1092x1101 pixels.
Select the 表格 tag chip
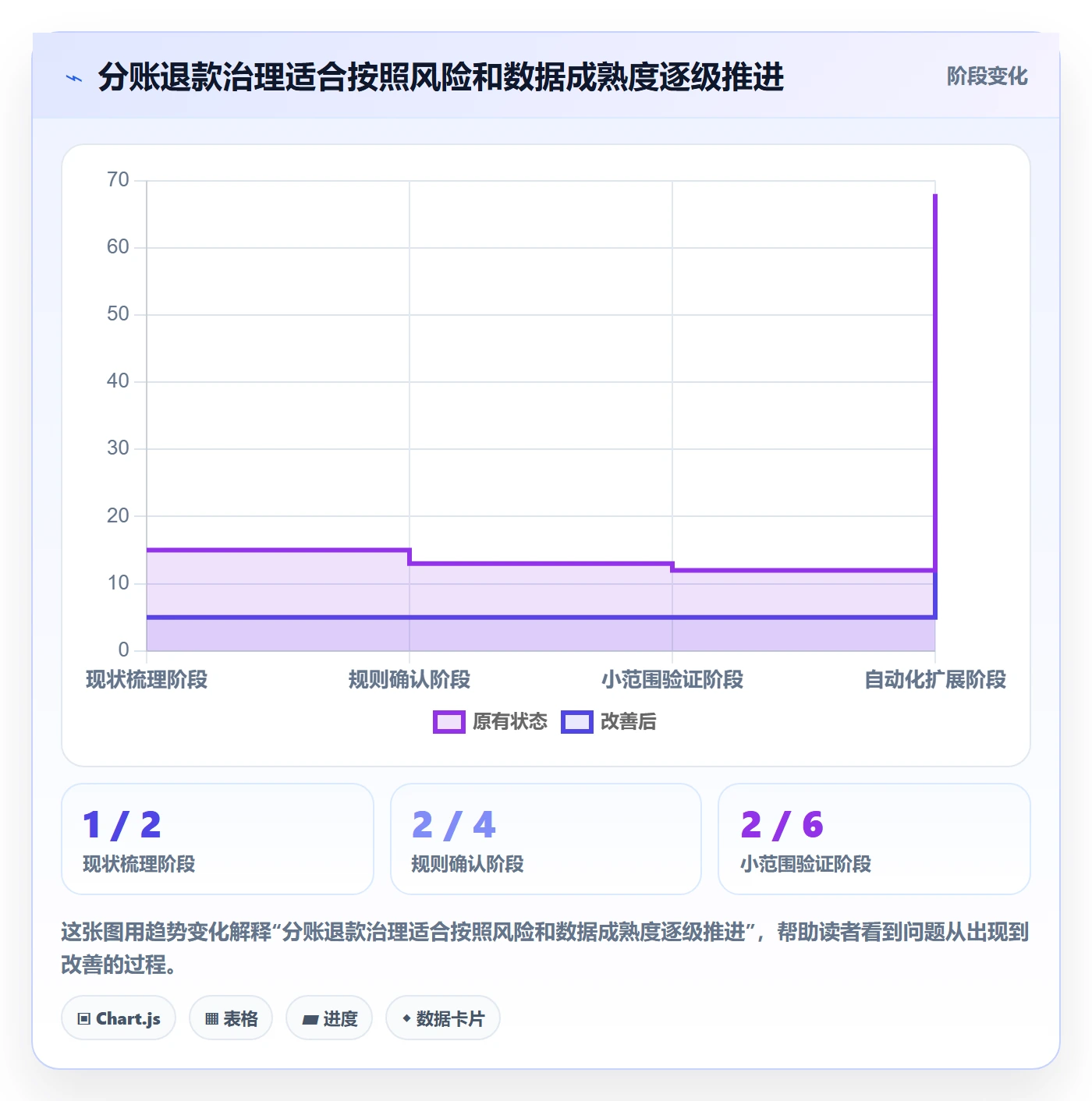pyautogui.click(x=231, y=1018)
